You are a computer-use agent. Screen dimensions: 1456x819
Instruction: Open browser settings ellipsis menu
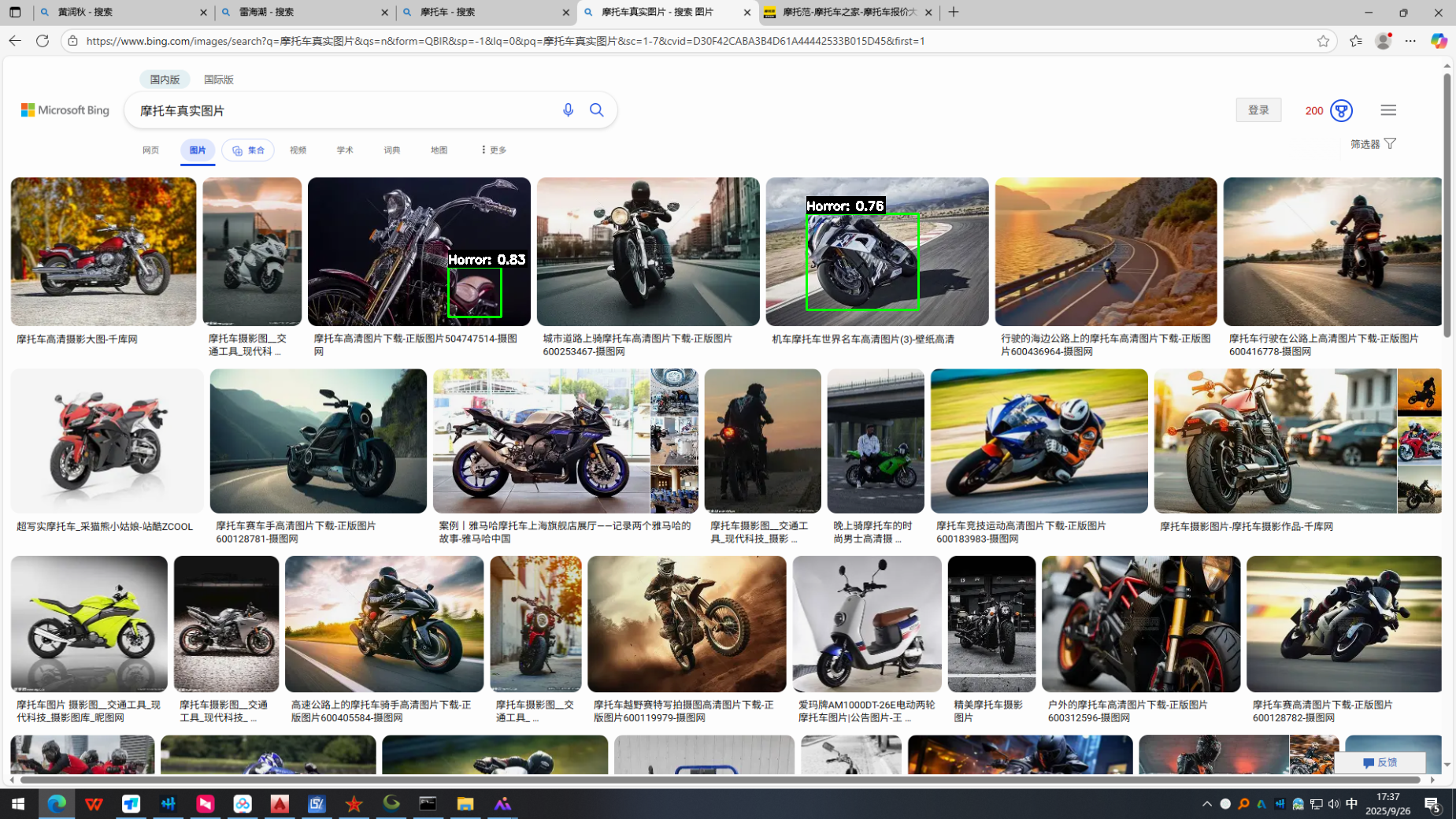[x=1410, y=41]
